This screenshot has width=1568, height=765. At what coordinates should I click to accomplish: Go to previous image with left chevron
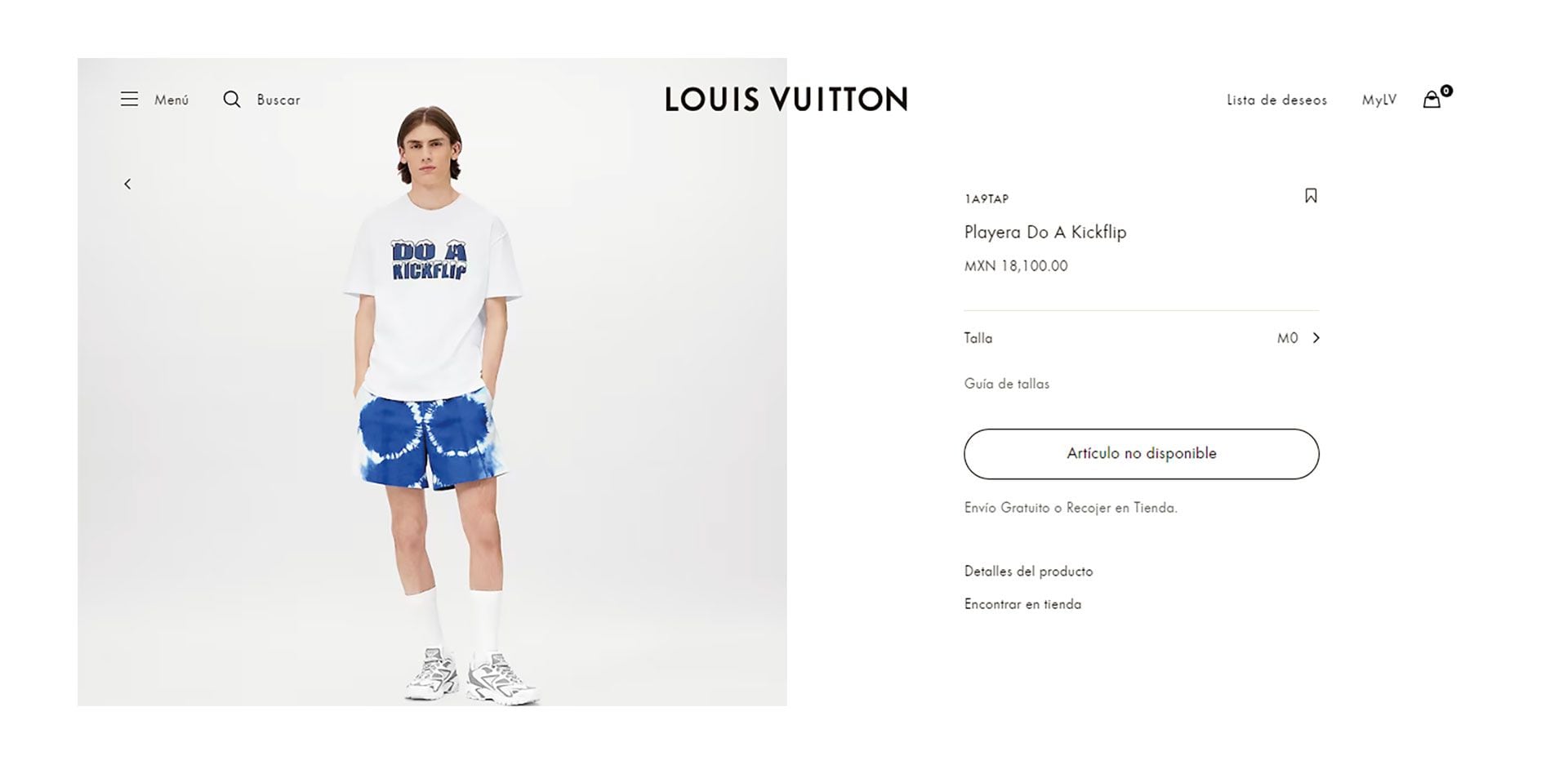coord(127,185)
